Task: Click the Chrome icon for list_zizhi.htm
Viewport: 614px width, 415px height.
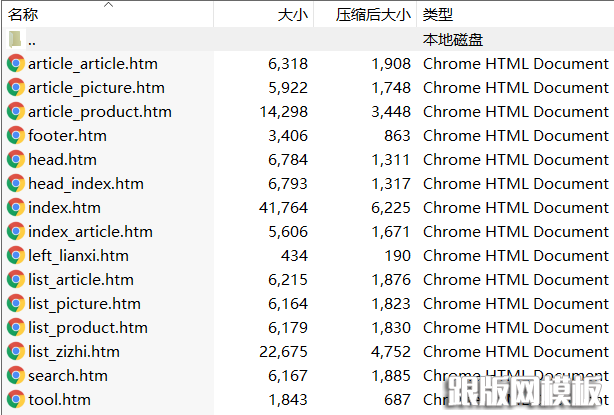Action: tap(15, 352)
